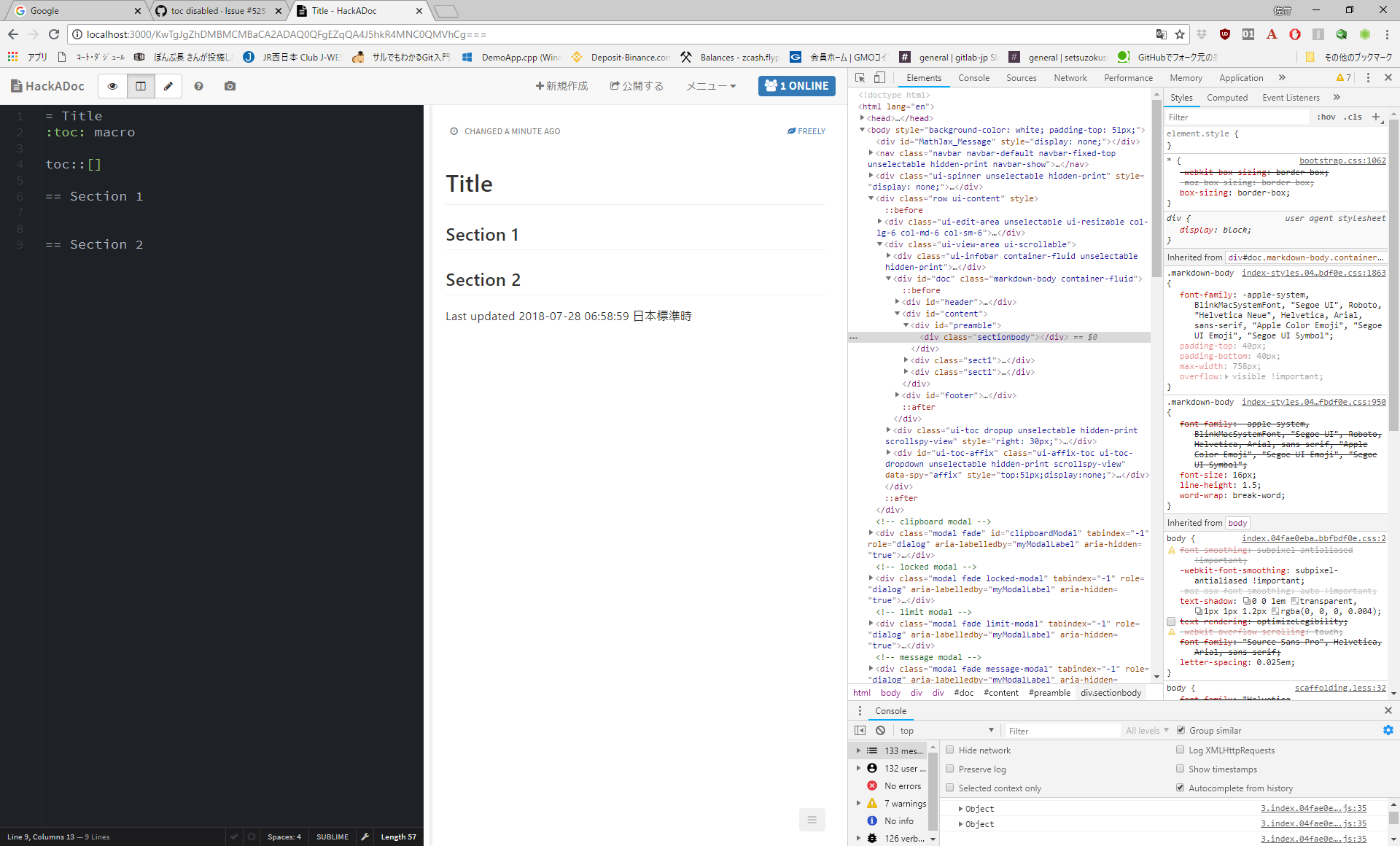
Task: Select the inspect element picker tool
Action: pos(860,77)
